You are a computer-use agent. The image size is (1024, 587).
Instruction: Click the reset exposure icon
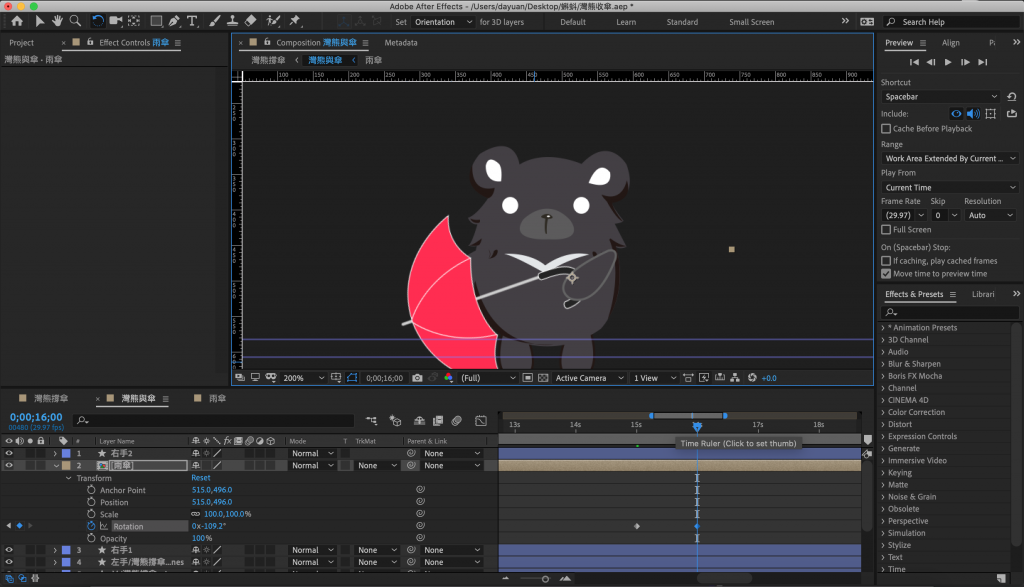point(752,378)
